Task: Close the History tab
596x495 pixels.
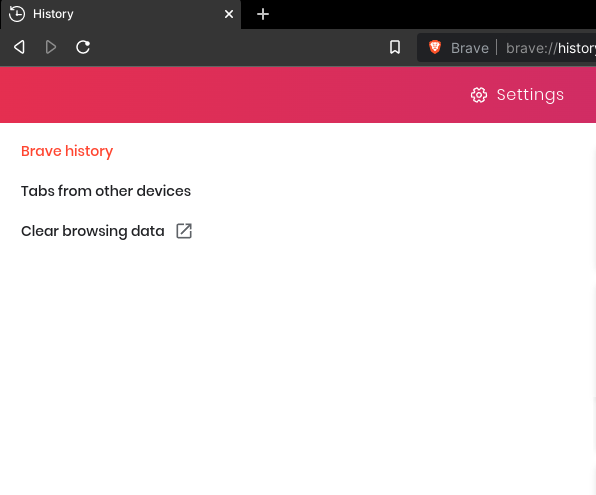Action: click(229, 14)
